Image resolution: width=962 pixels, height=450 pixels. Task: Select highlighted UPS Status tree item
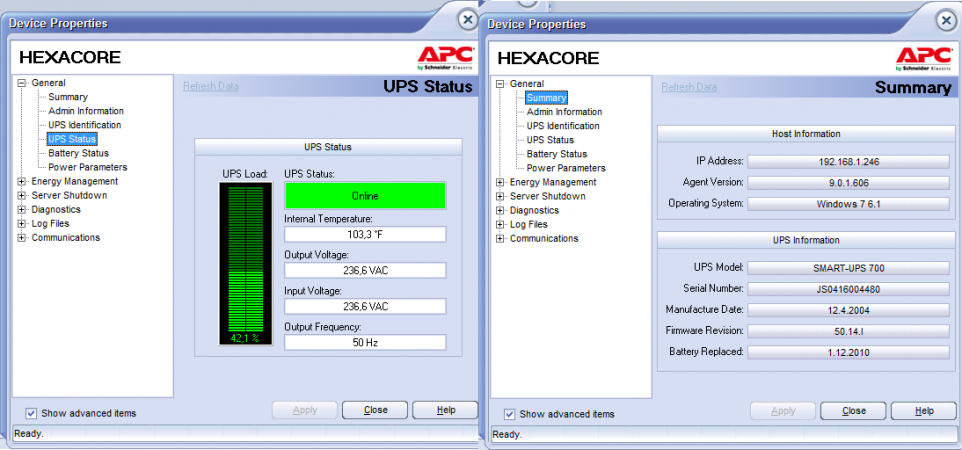coord(72,139)
